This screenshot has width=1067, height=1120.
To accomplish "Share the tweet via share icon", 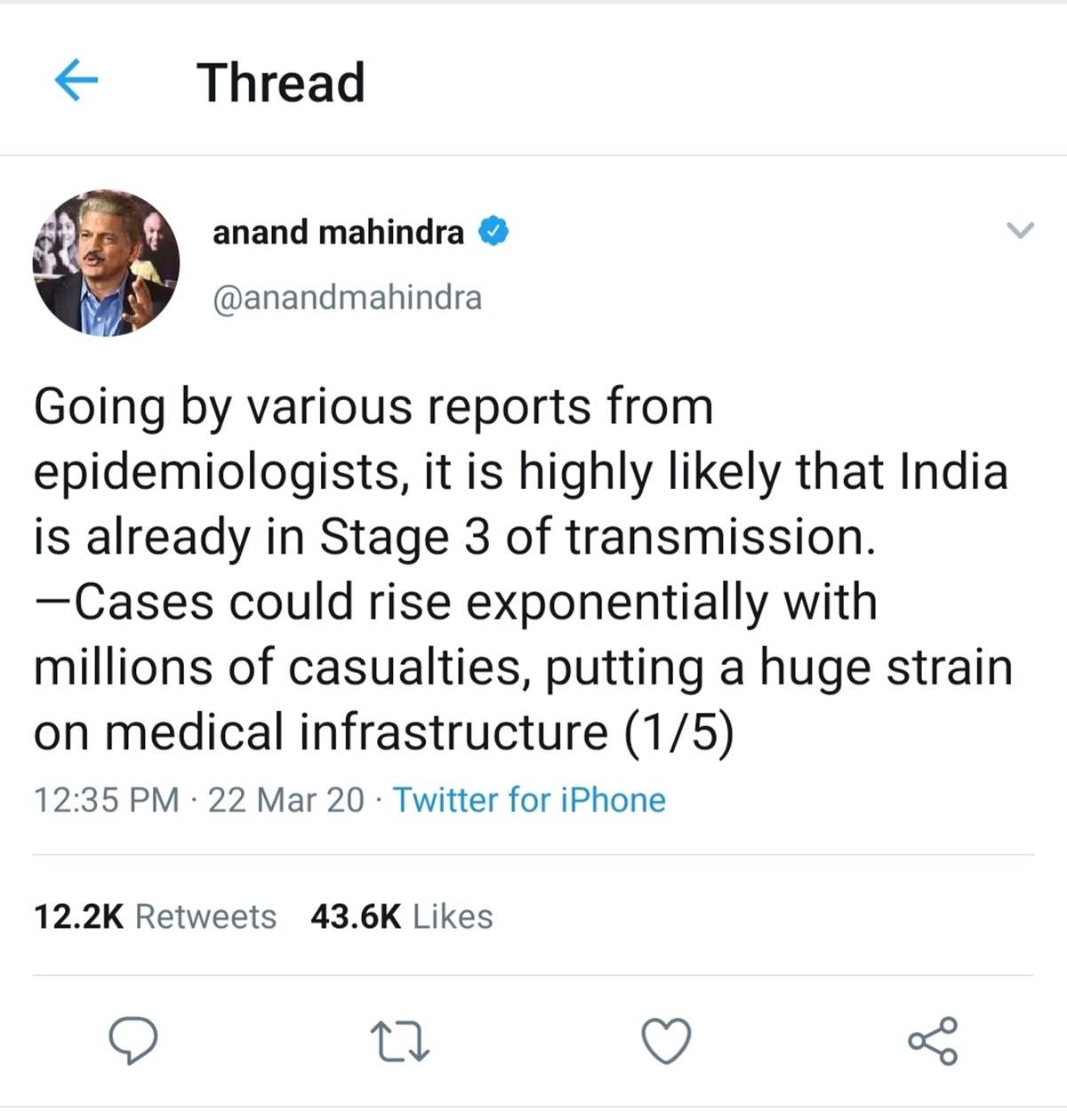I will [x=933, y=1041].
